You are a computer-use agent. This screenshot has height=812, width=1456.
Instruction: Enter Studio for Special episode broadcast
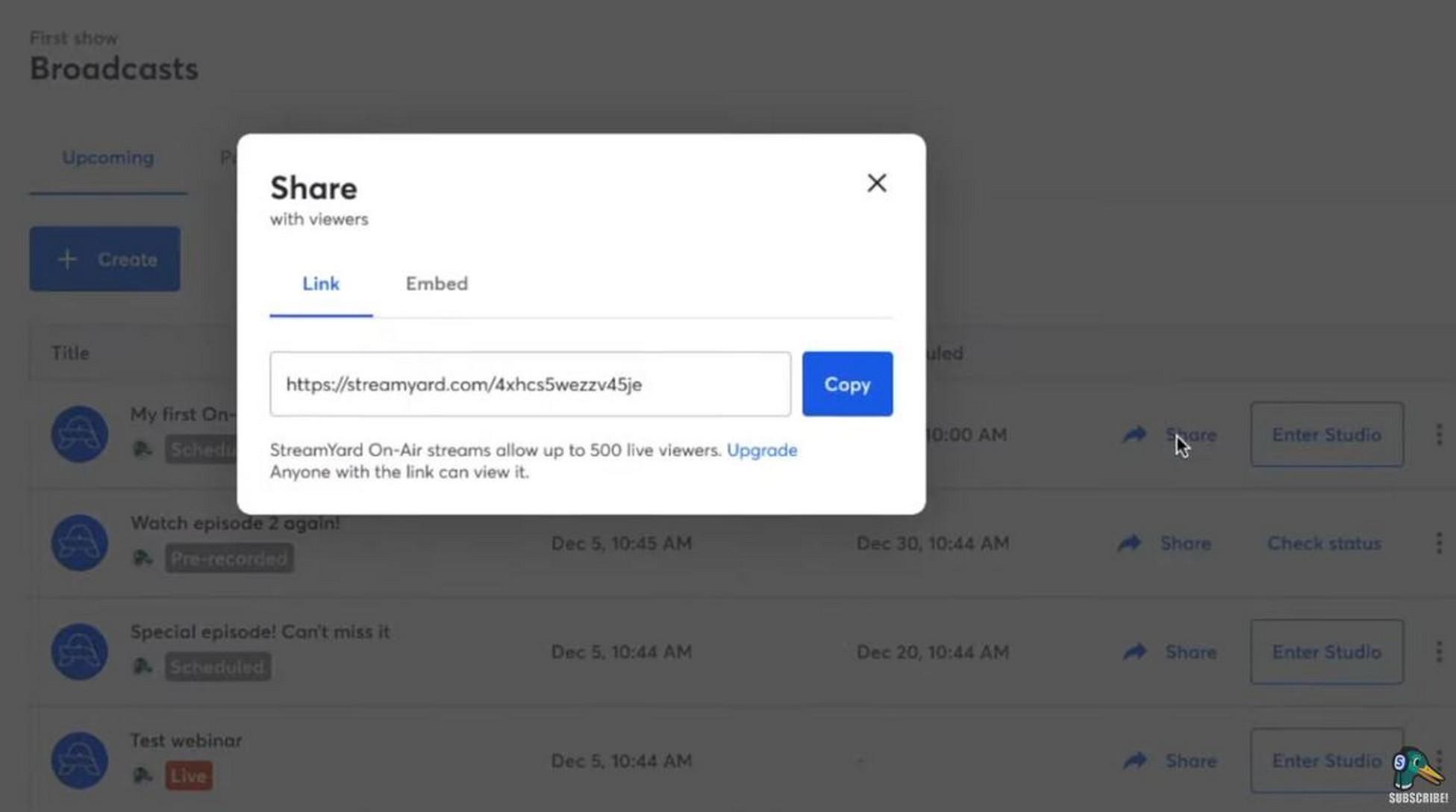[x=1326, y=652]
